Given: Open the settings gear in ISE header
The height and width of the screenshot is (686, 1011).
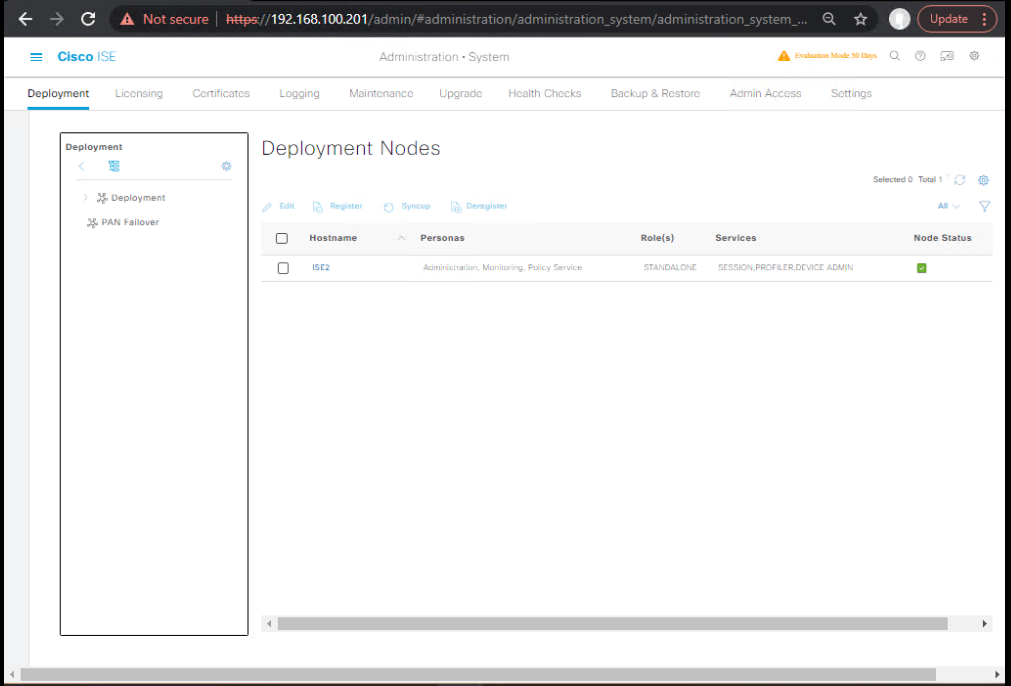Looking at the screenshot, I should [974, 56].
